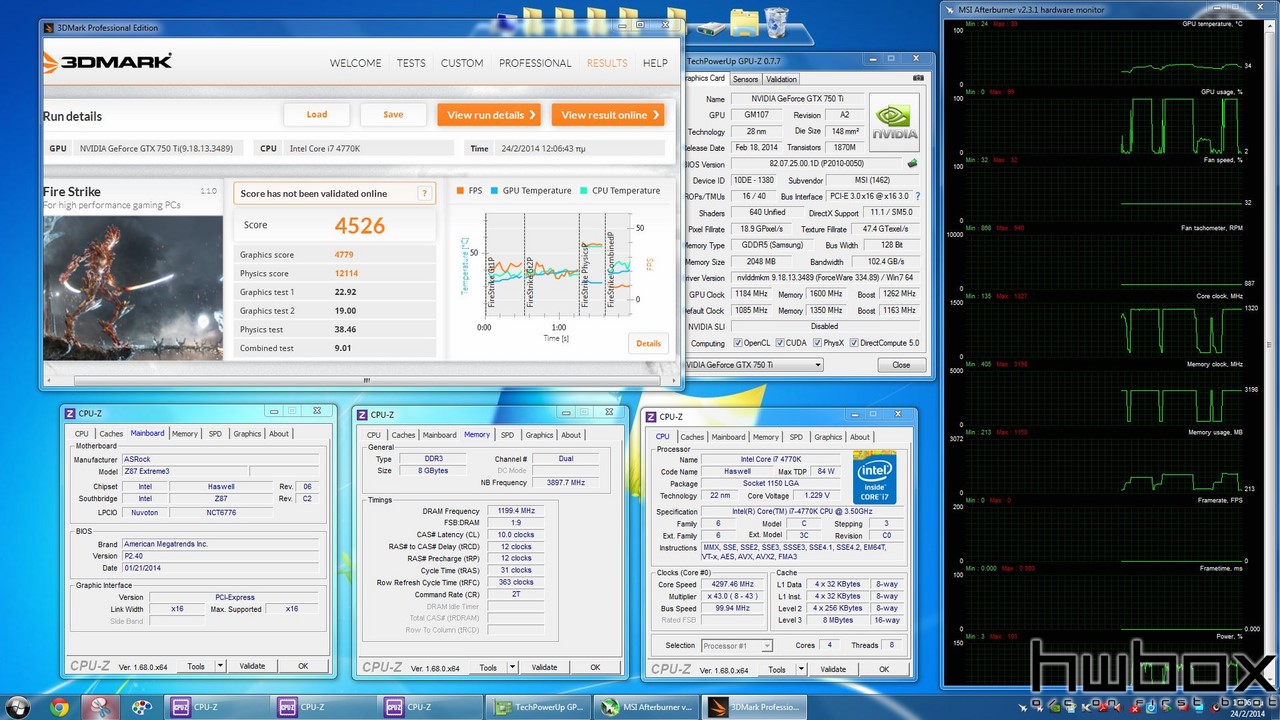This screenshot has width=1280, height=720.
Task: Click the Close button in GPU-Z
Action: pos(901,365)
